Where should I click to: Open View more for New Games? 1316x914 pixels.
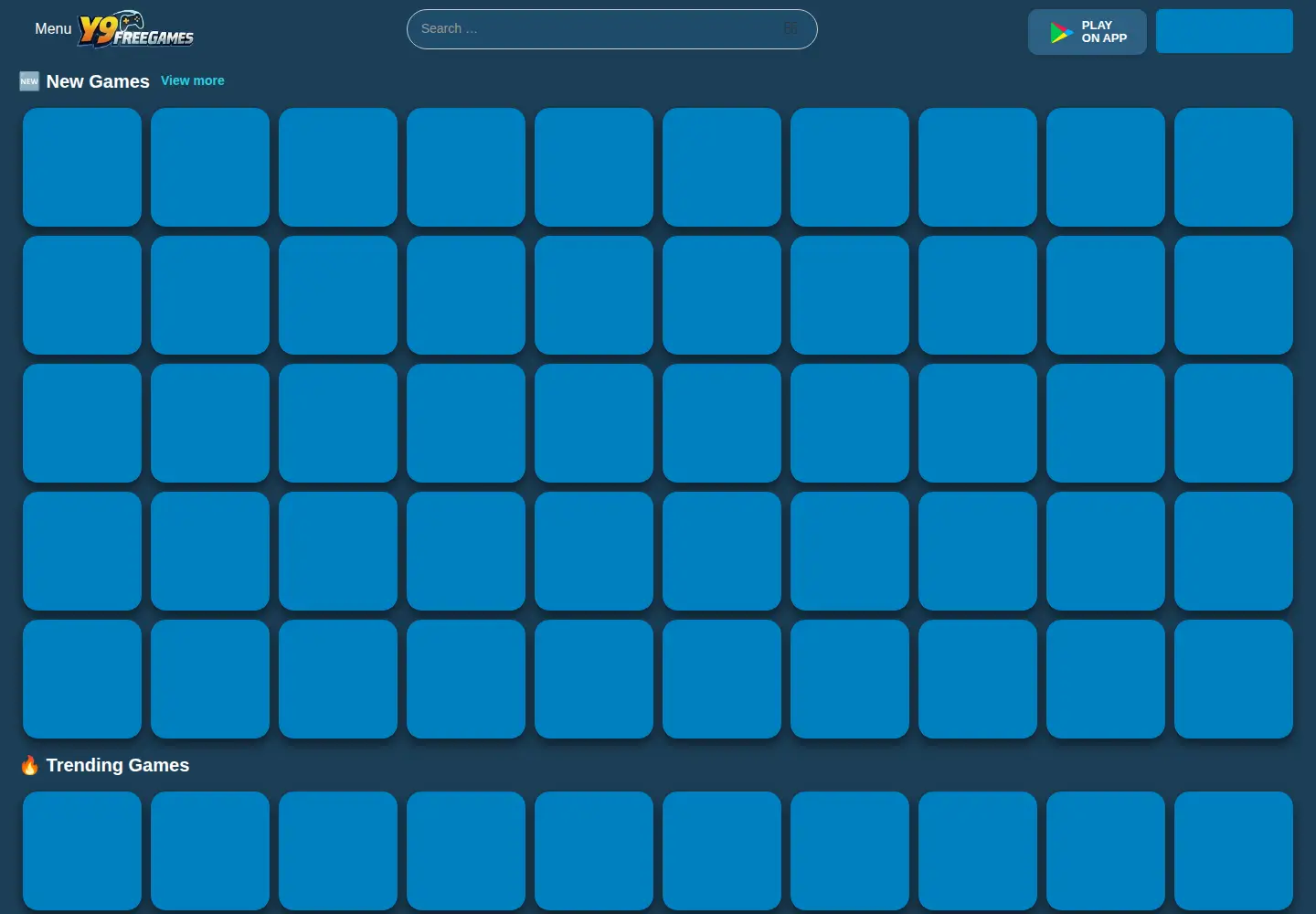pyautogui.click(x=193, y=80)
